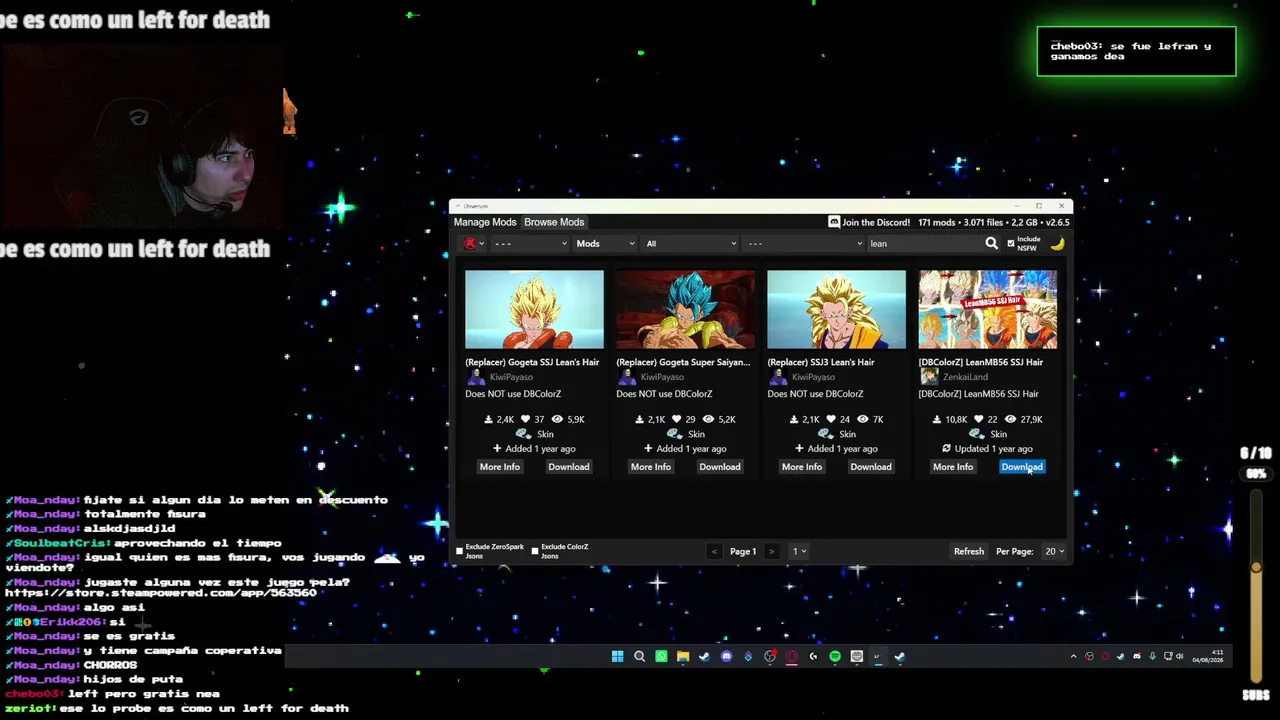Open Discord from the taskbar

[726, 657]
